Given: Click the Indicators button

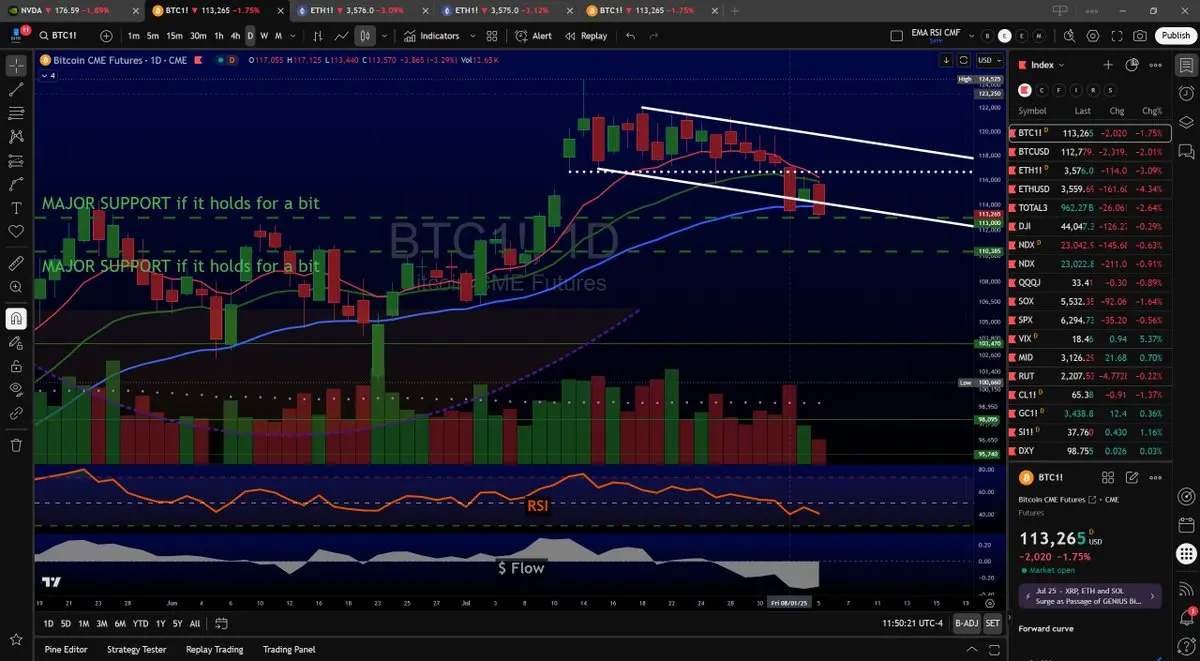Looking at the screenshot, I should click(432, 35).
